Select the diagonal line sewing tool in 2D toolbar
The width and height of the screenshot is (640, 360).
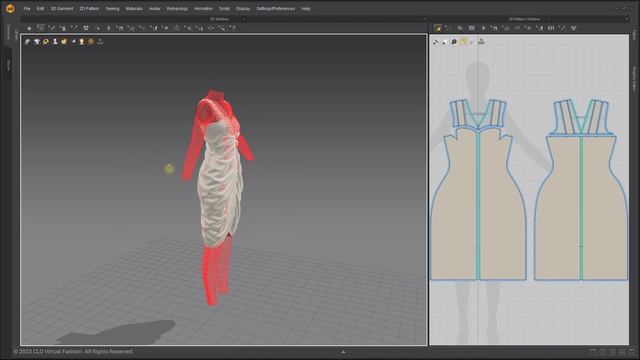[x=562, y=28]
